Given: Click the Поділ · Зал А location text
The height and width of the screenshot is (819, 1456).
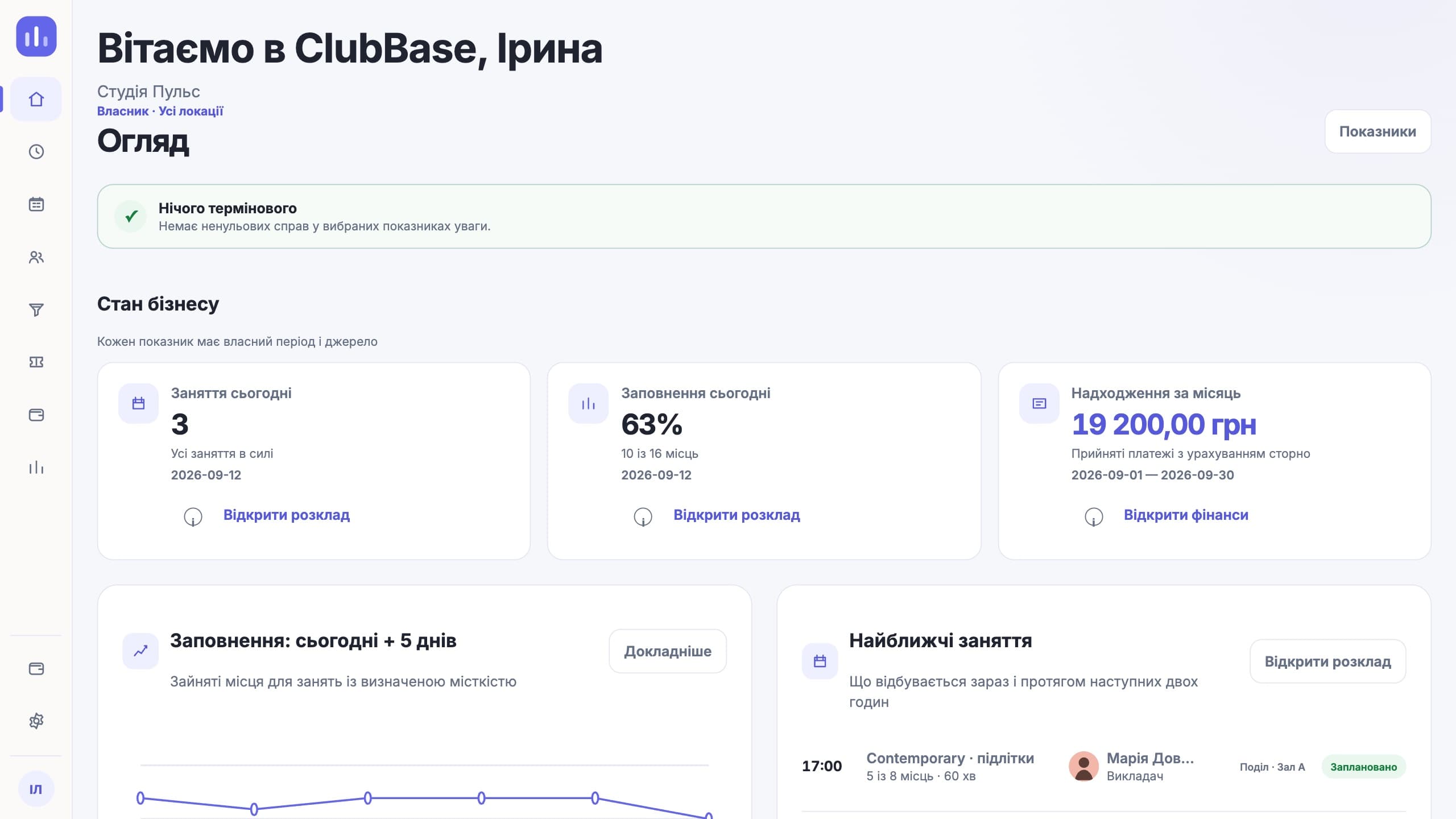Looking at the screenshot, I should (1272, 767).
